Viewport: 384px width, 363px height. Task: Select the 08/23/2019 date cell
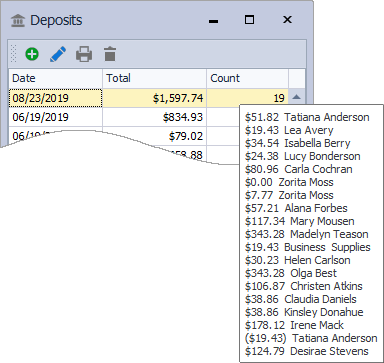click(x=55, y=98)
